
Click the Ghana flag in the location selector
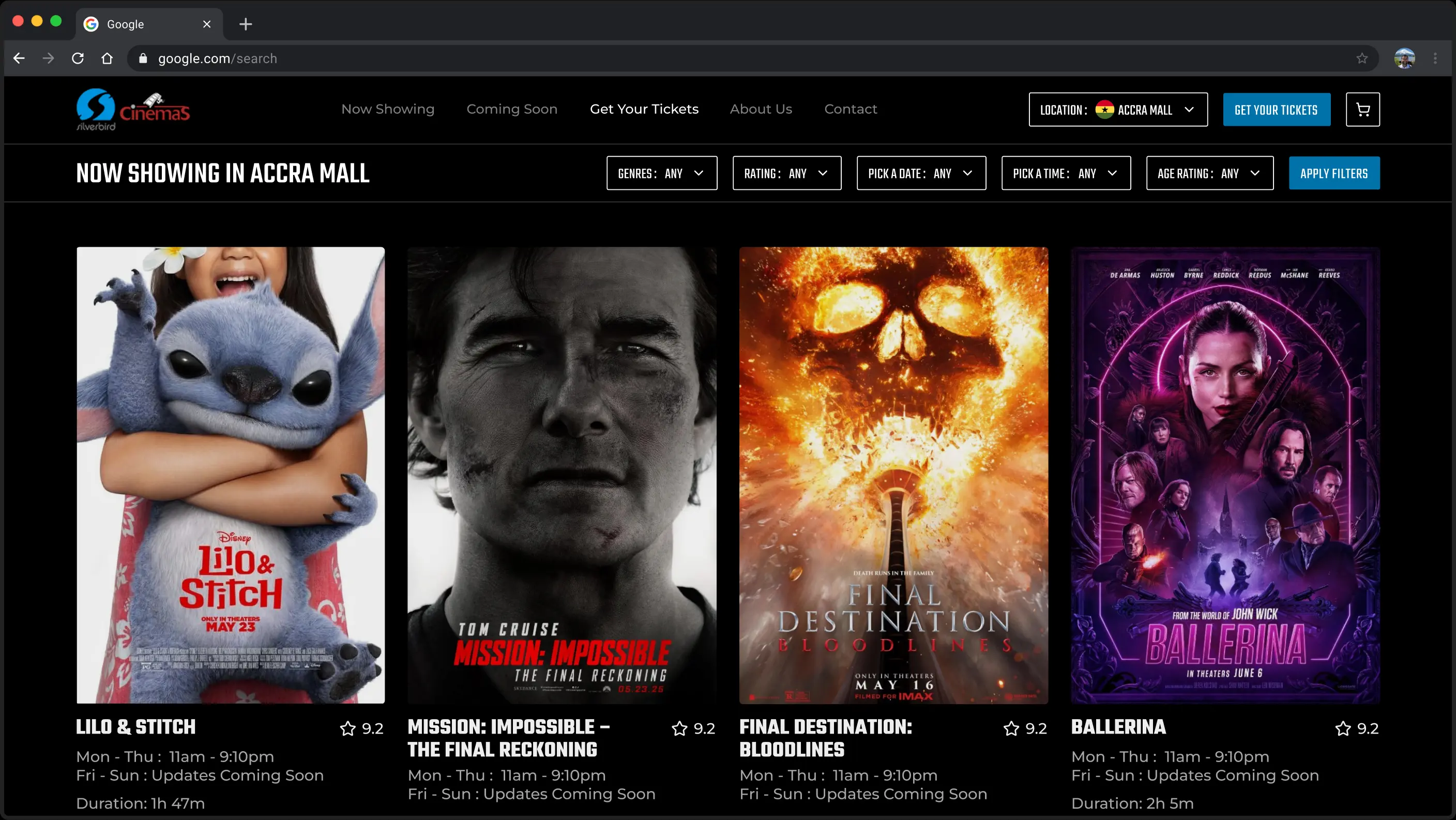point(1104,110)
